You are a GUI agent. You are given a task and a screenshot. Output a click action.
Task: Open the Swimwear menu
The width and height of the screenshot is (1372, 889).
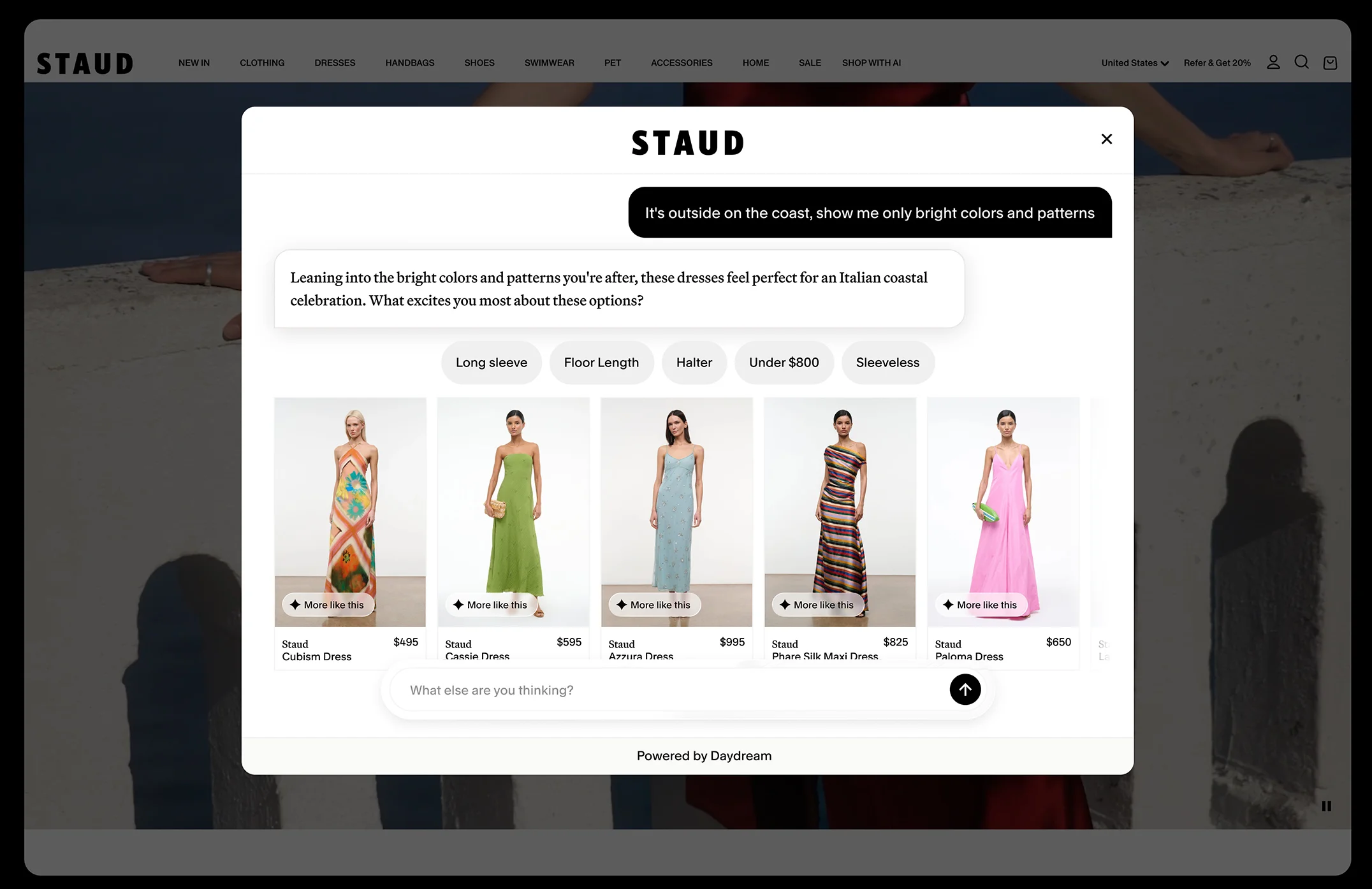click(x=550, y=63)
